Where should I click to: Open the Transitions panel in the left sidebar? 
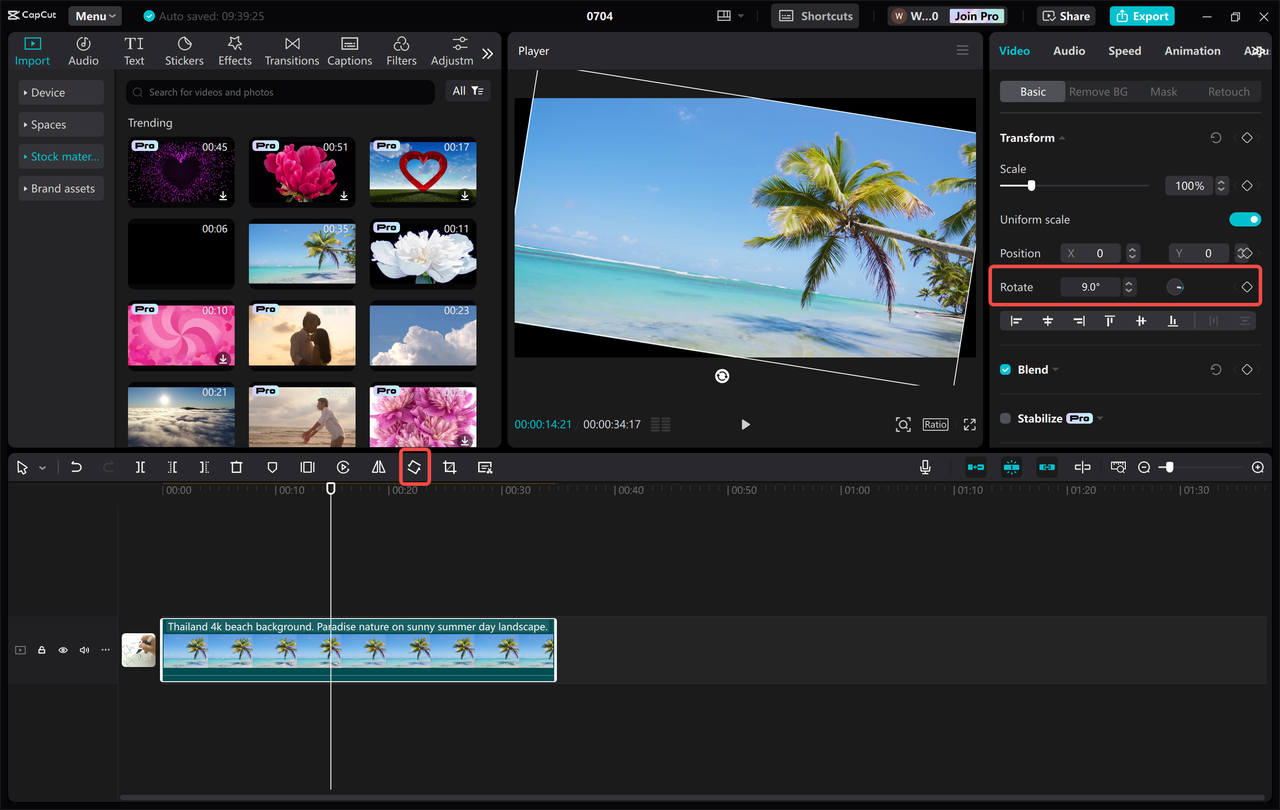pos(291,50)
